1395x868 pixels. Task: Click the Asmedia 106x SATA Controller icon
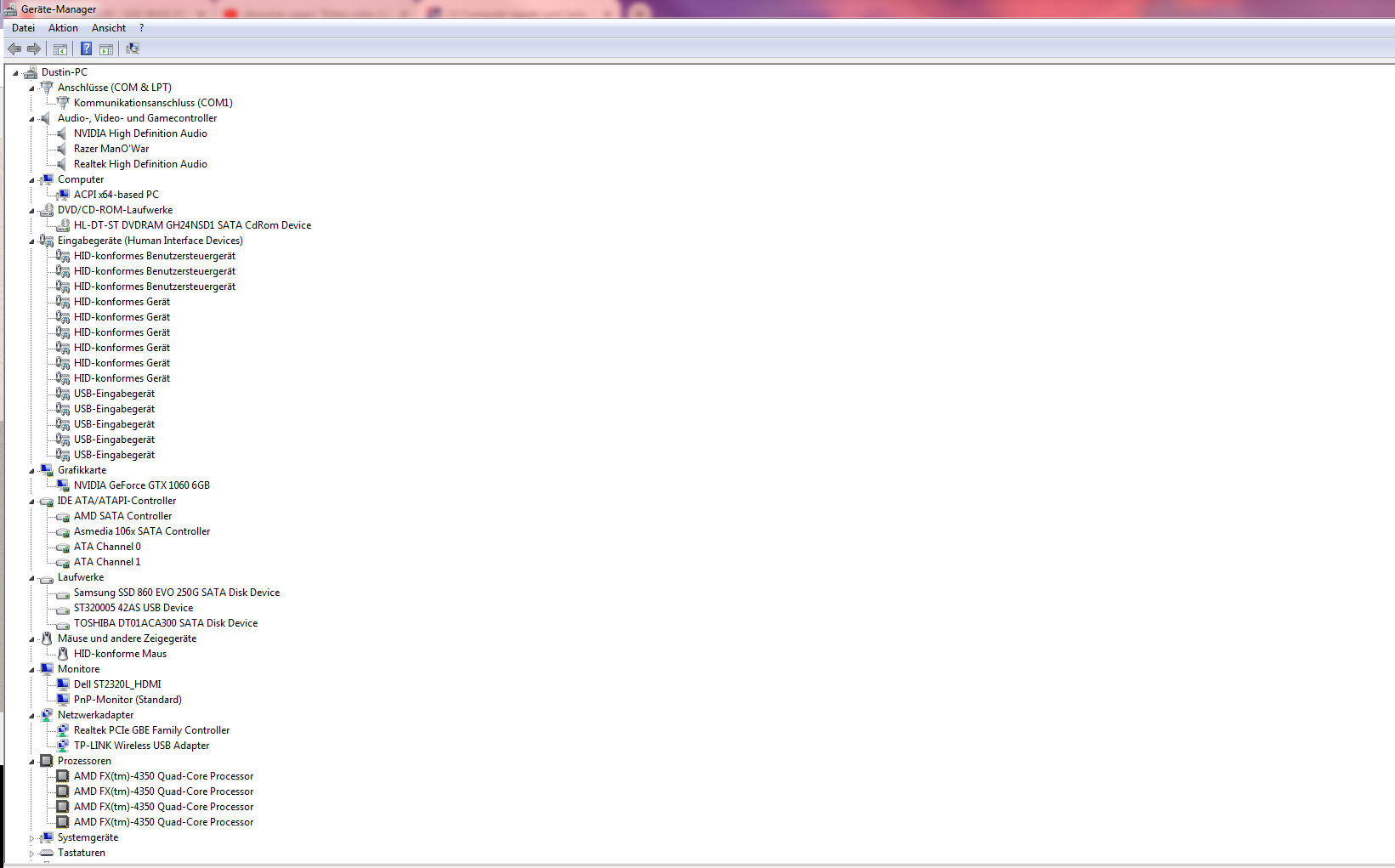pyautogui.click(x=63, y=531)
